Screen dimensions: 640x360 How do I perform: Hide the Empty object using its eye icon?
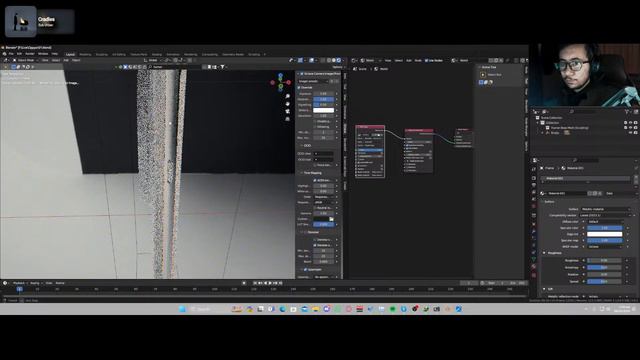pos(631,133)
